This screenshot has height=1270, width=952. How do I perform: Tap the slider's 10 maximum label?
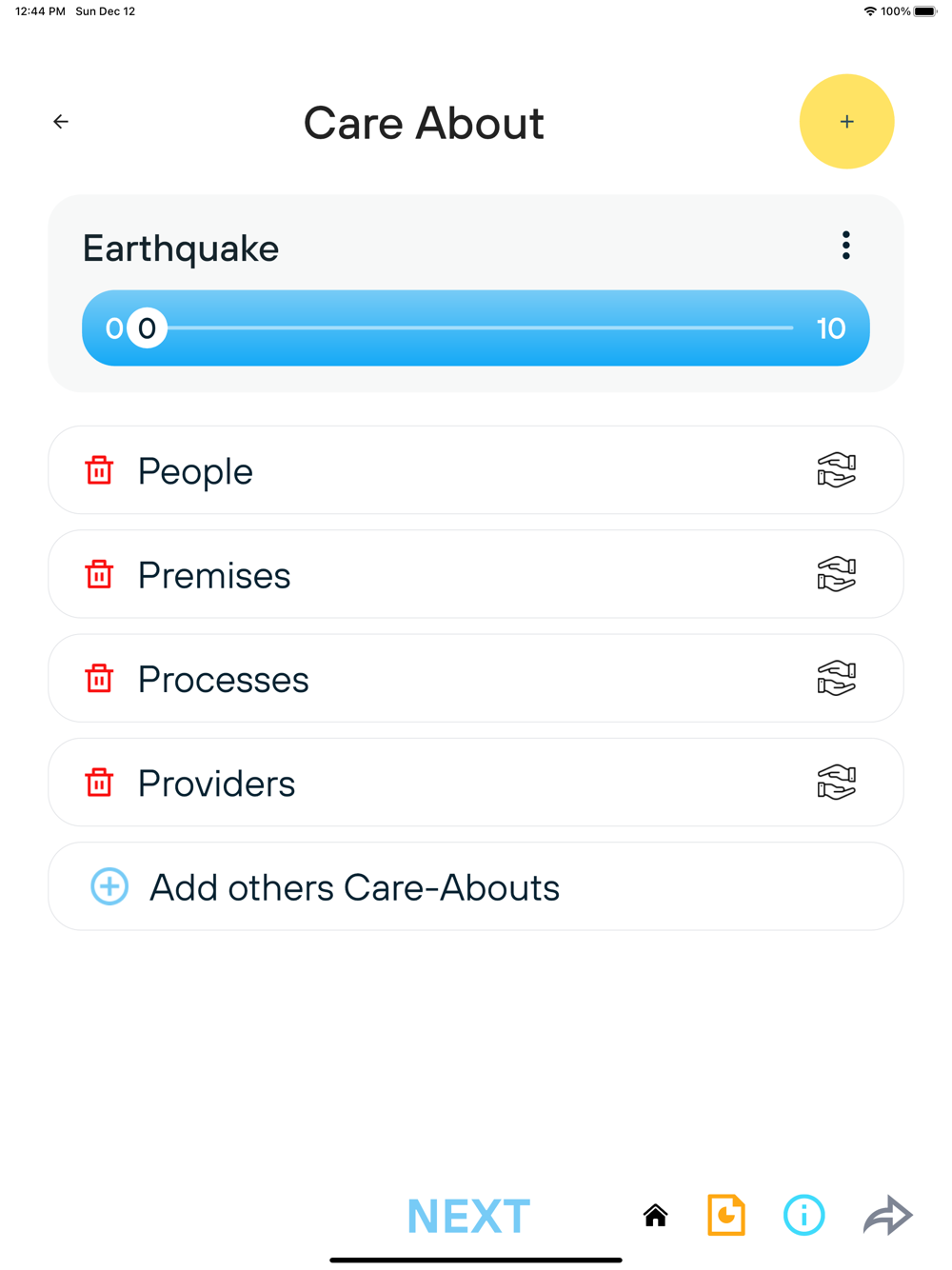click(830, 328)
